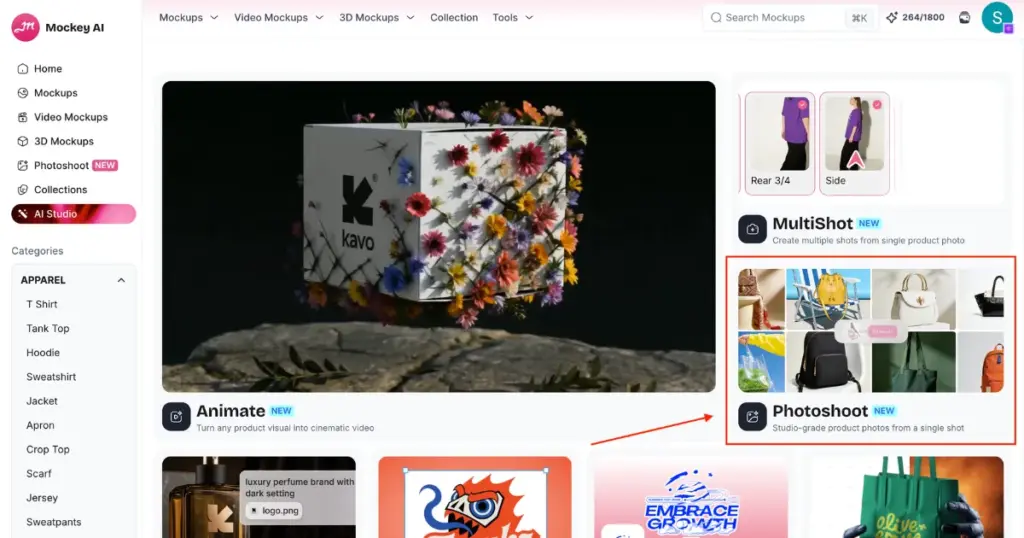Open the Collection menu item

click(454, 18)
